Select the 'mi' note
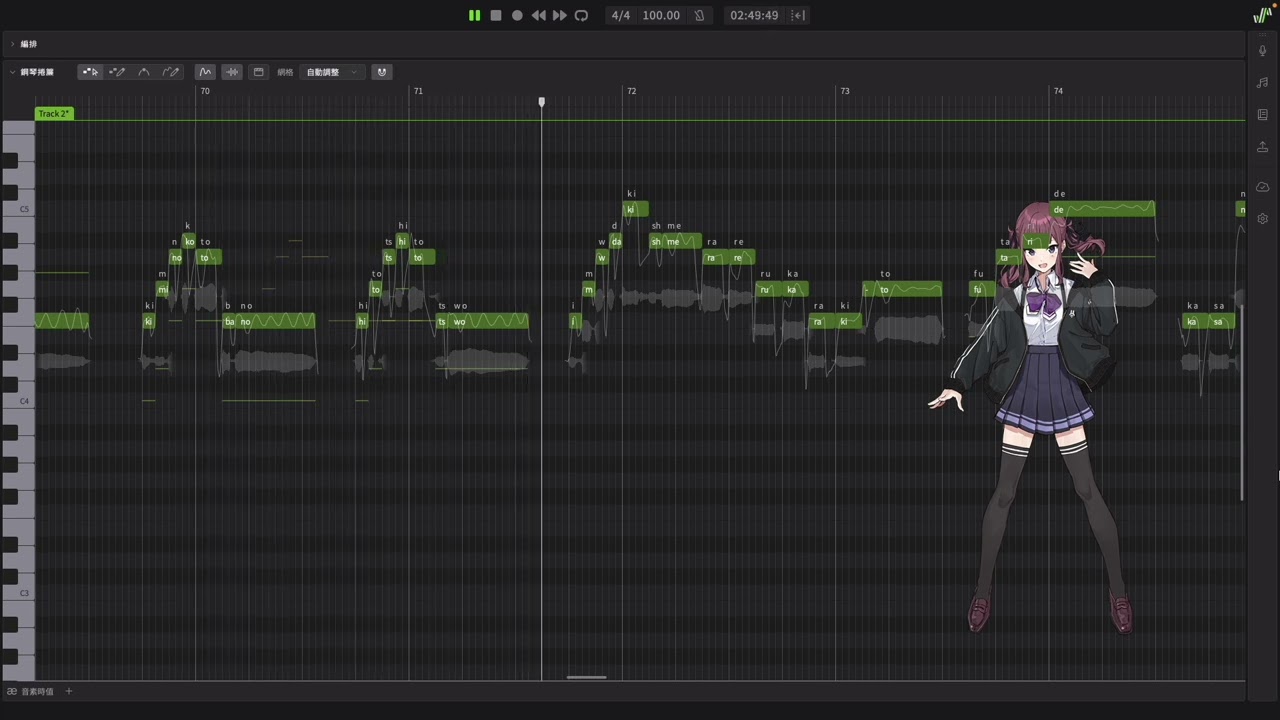Screen dimensions: 1280x720 [163, 290]
